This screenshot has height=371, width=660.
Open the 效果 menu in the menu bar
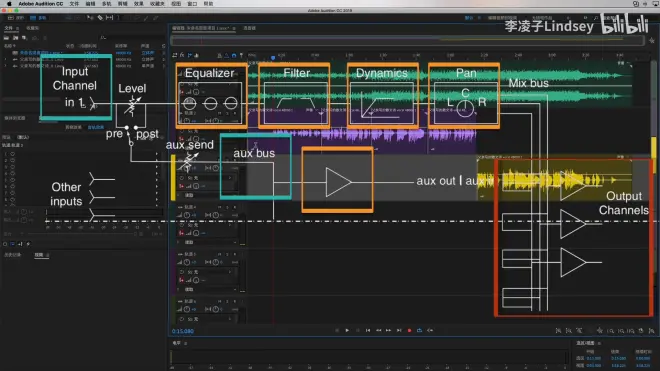pyautogui.click(x=138, y=4)
